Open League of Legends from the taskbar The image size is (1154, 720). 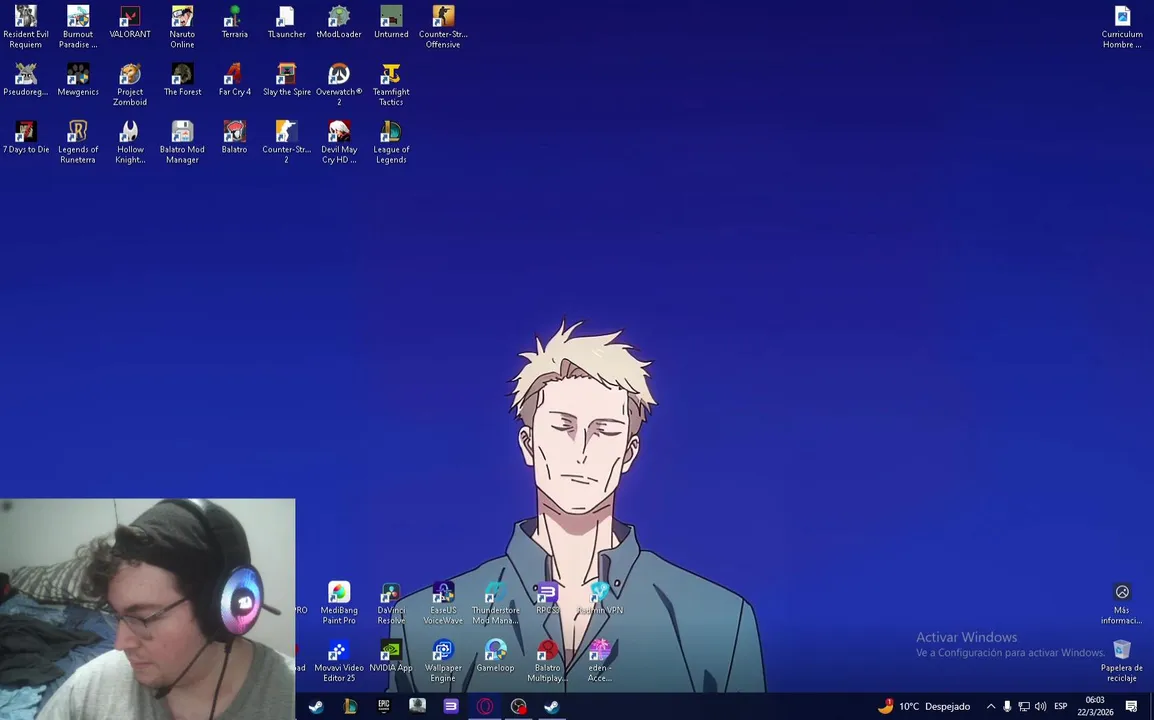coord(350,706)
